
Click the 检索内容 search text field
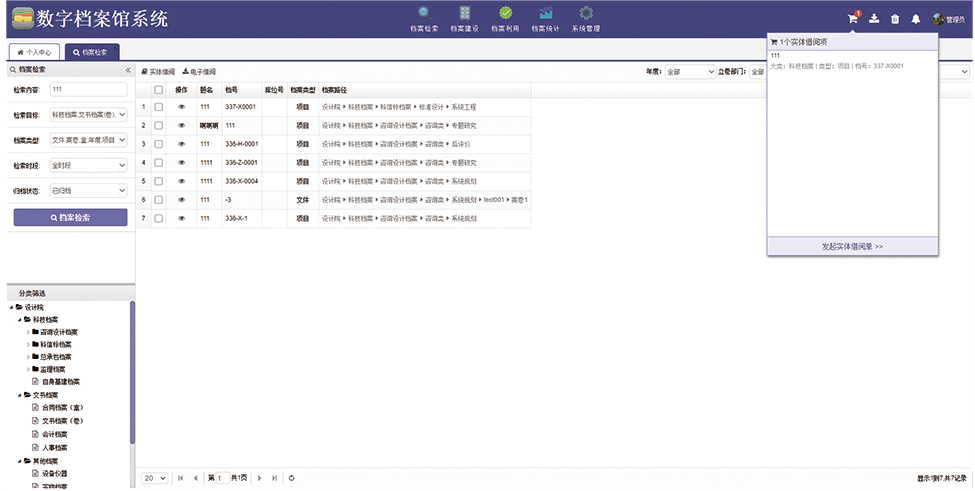tap(89, 90)
